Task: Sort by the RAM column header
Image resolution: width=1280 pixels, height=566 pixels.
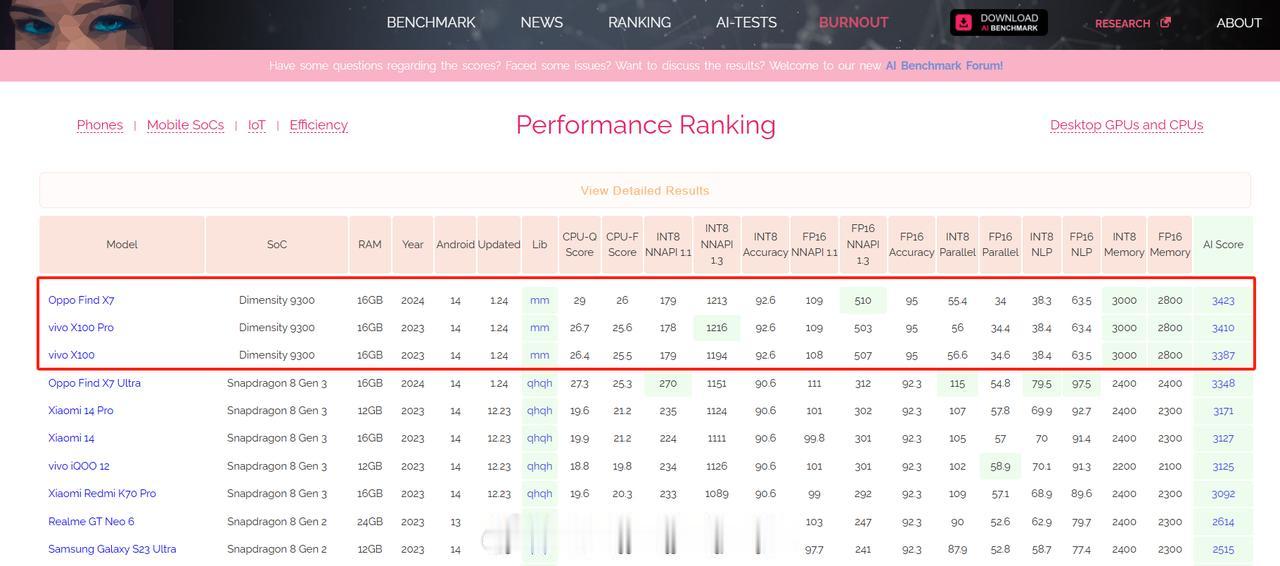Action: point(370,244)
